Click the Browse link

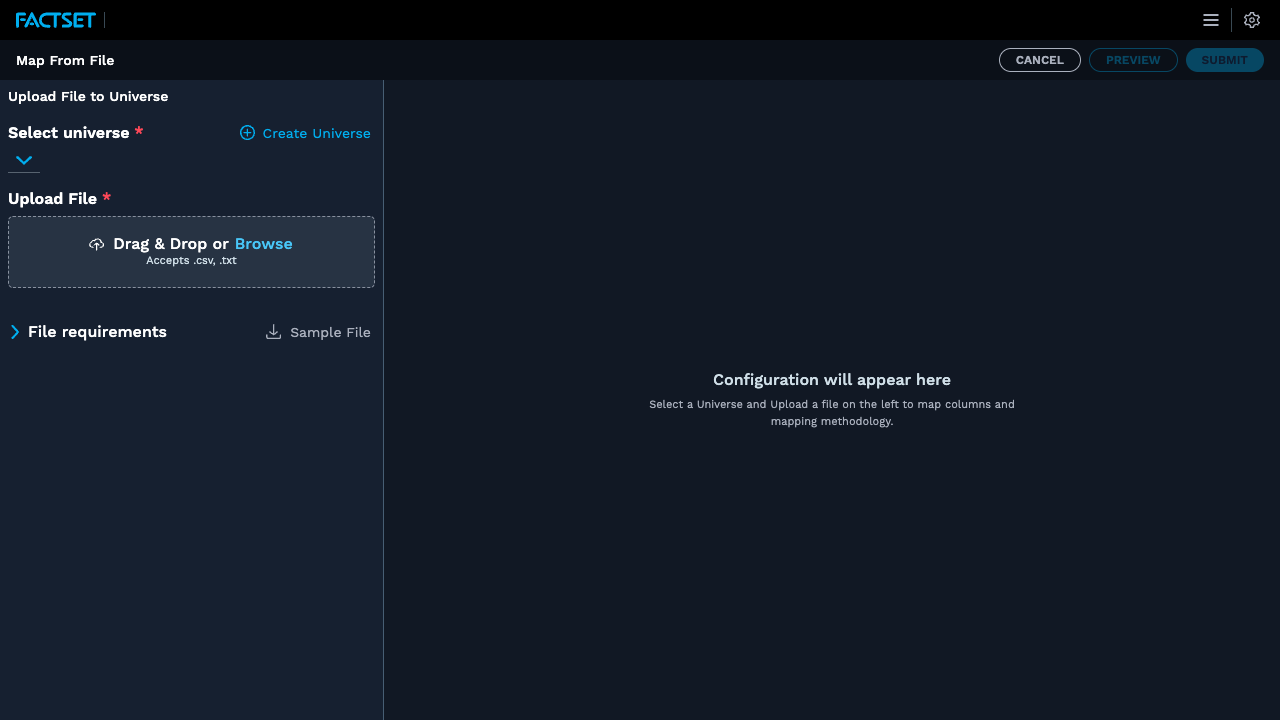click(x=264, y=244)
